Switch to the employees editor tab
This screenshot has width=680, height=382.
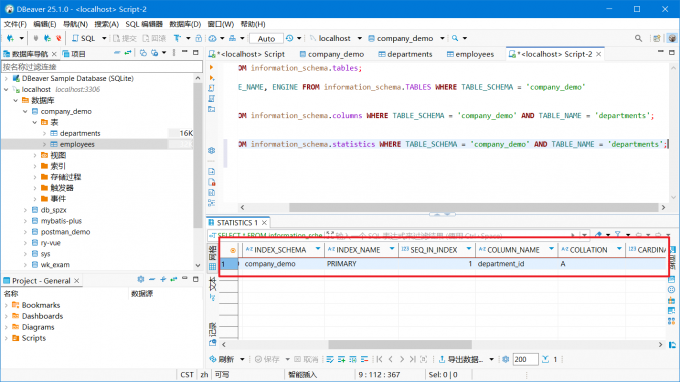(470, 54)
